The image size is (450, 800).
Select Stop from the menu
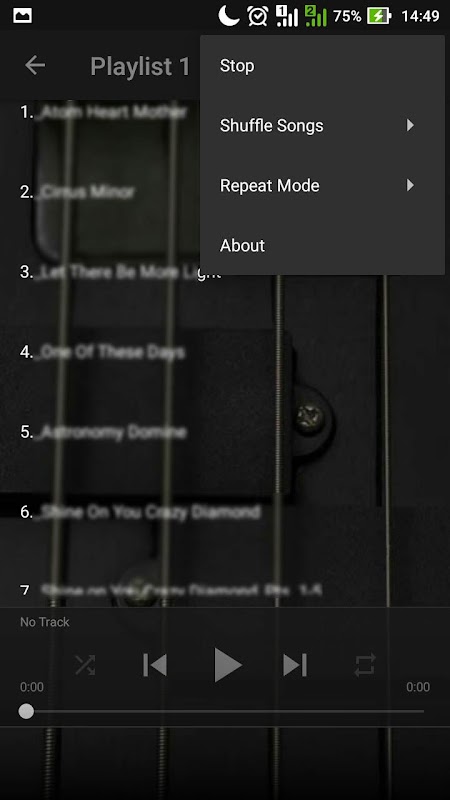tap(322, 66)
